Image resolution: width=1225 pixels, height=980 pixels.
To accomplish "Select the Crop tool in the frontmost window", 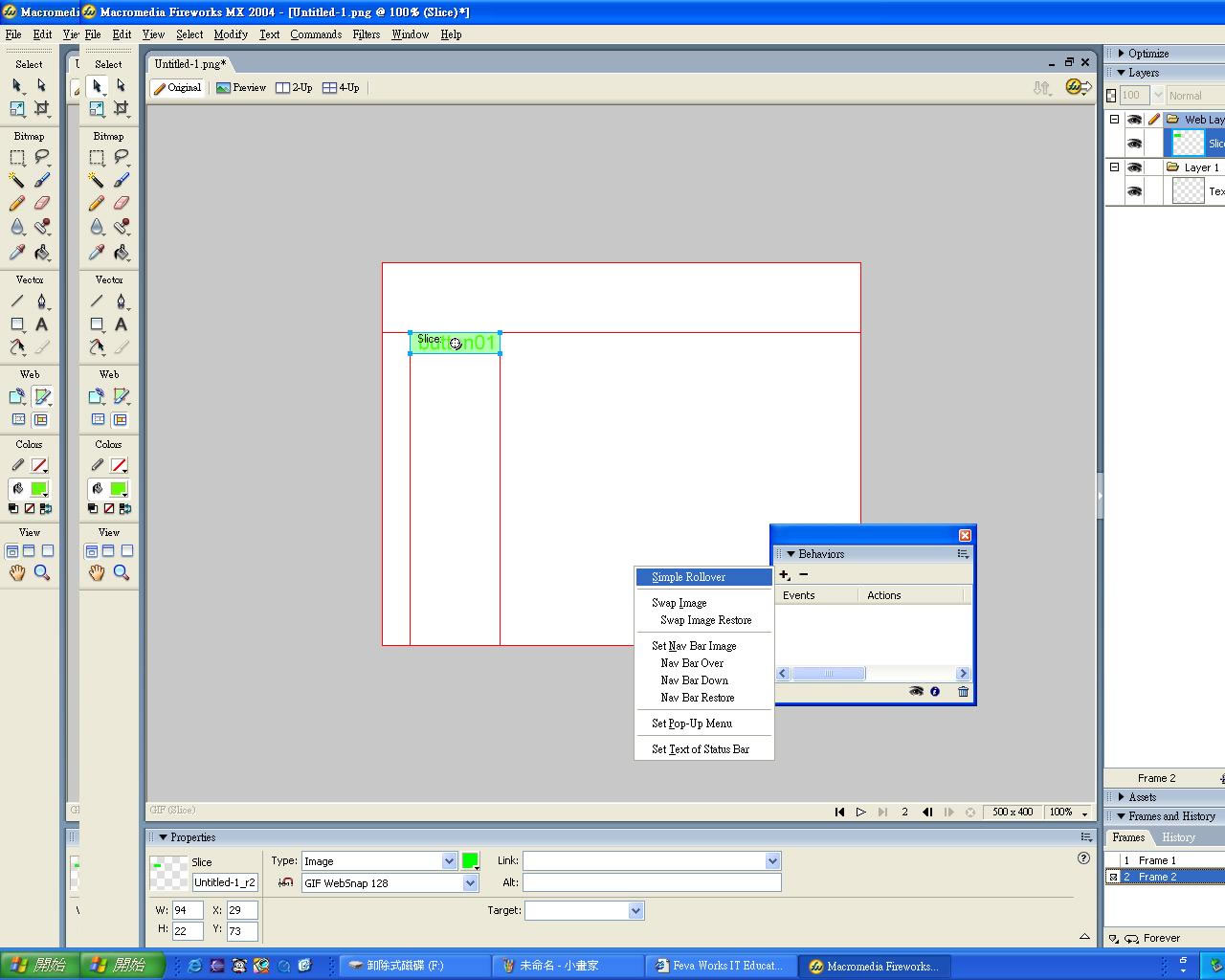I will 121,108.
